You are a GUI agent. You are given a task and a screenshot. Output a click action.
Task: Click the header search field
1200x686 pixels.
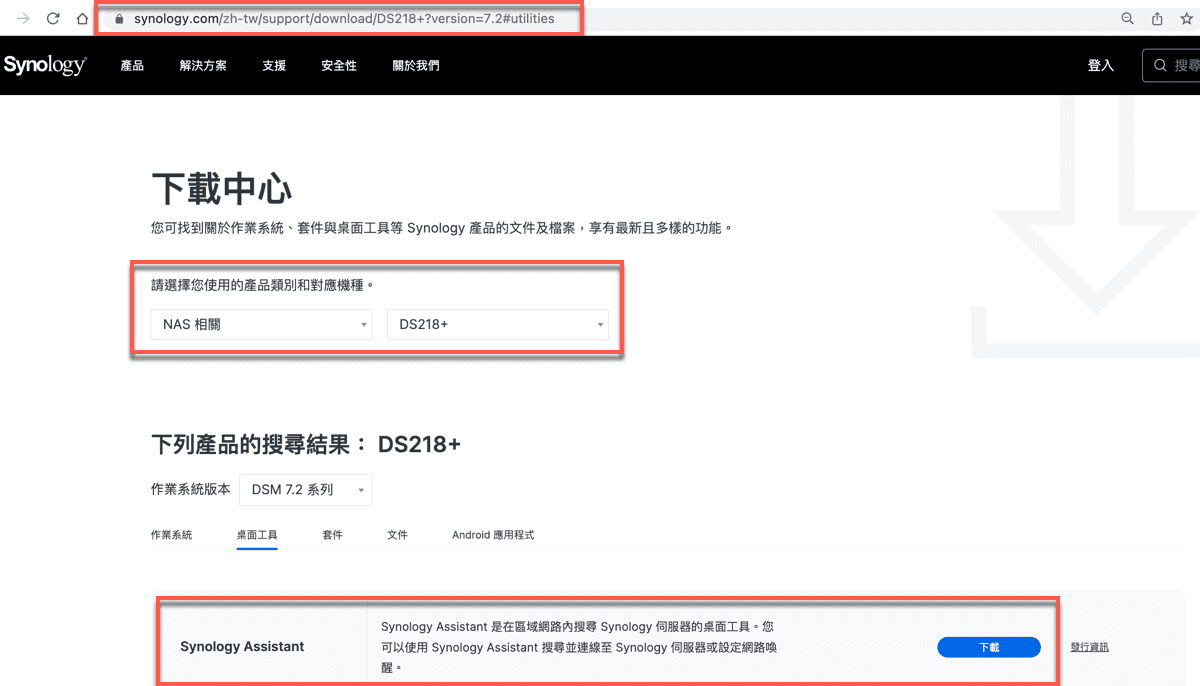click(1172, 65)
